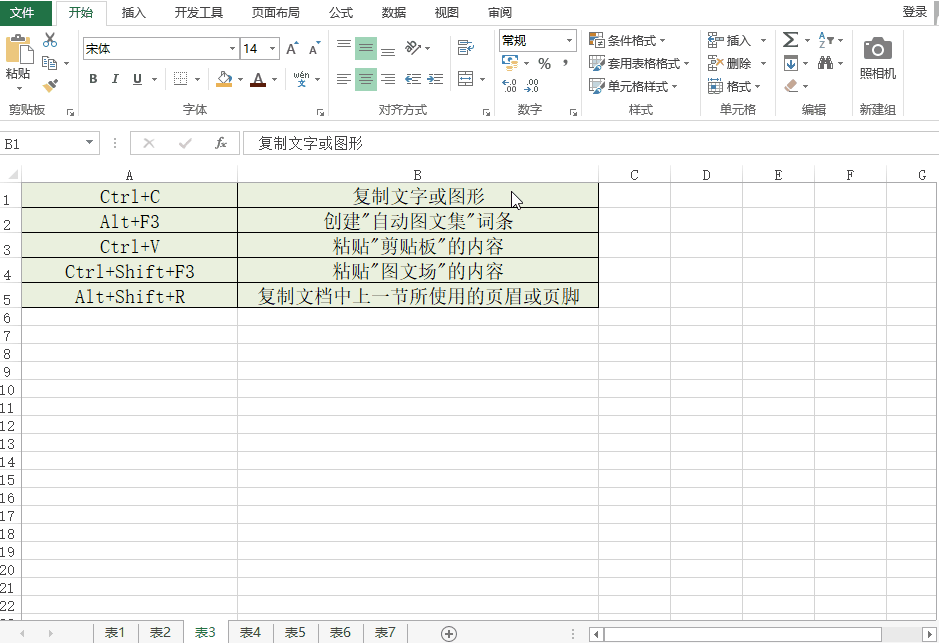939x643 pixels.
Task: Toggle bold formatting
Action: [x=92, y=78]
